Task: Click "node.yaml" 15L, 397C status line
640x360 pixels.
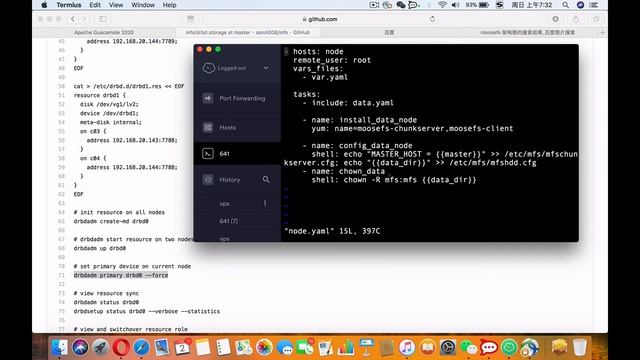Action: [332, 231]
